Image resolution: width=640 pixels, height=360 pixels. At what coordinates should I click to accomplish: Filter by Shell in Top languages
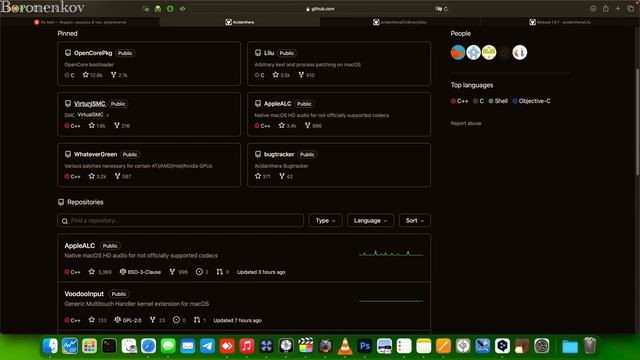click(x=498, y=101)
